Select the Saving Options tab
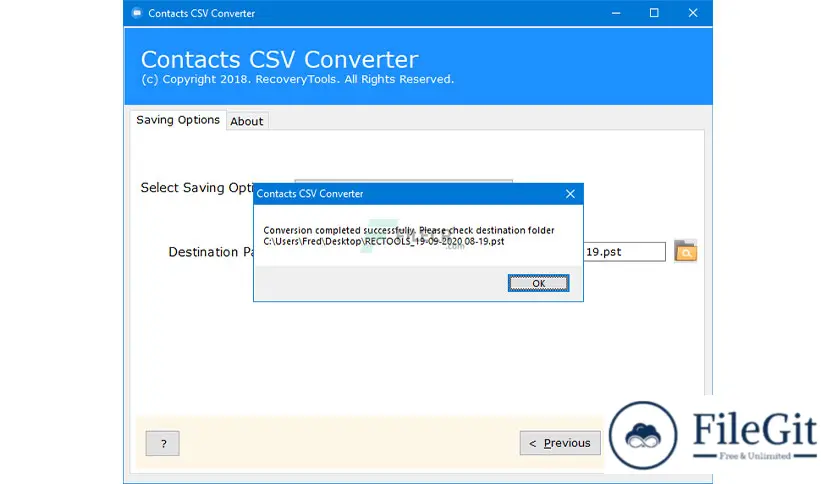 tap(178, 120)
